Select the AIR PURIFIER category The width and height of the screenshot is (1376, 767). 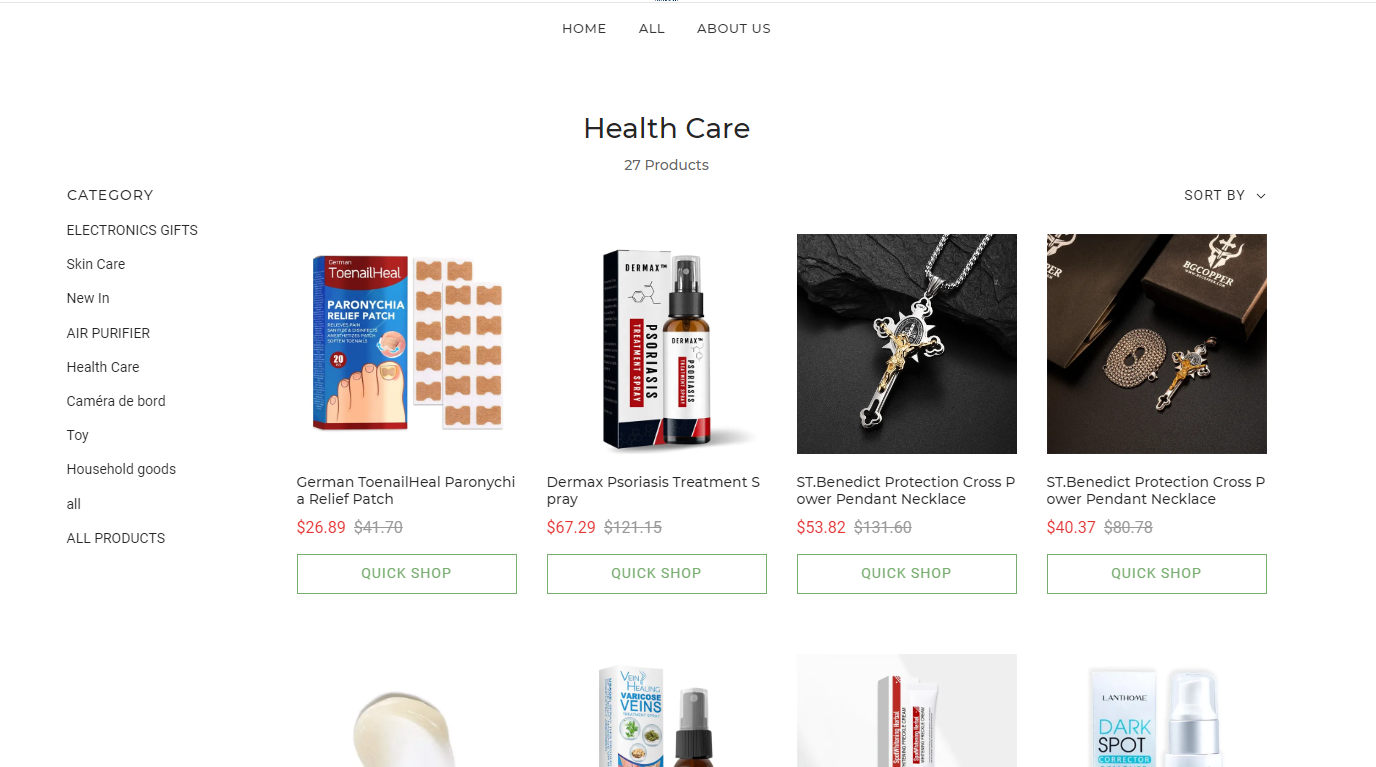pos(108,333)
